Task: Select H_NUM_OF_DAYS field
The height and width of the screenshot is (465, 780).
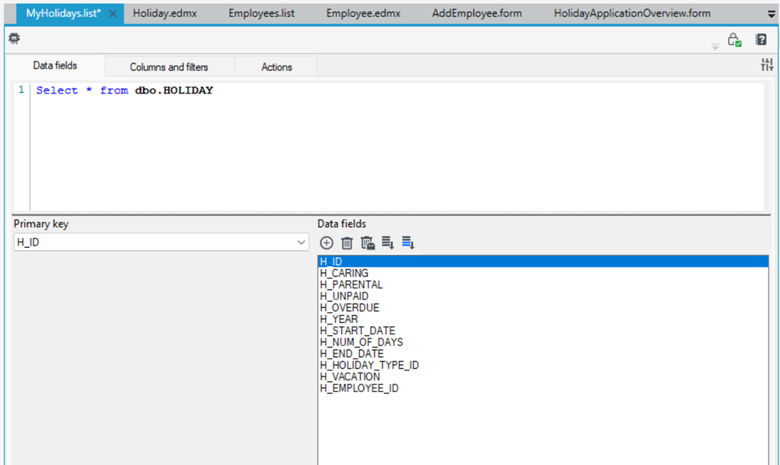Action: (543, 342)
